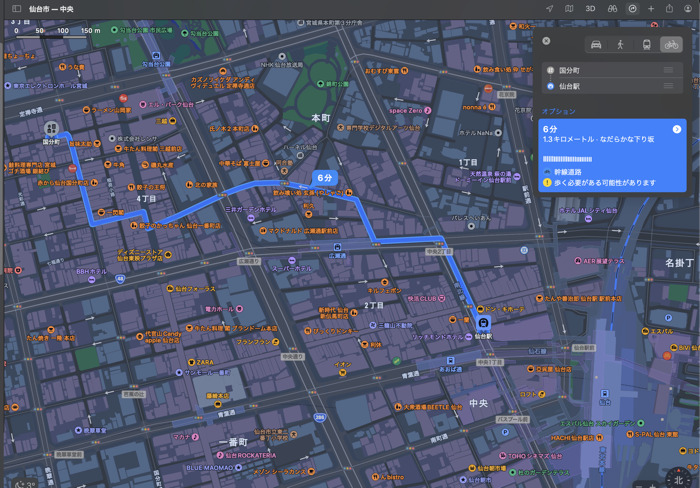Select the 錦町公園 park marker
Image resolution: width=700 pixels, height=488 pixels.
click(320, 84)
